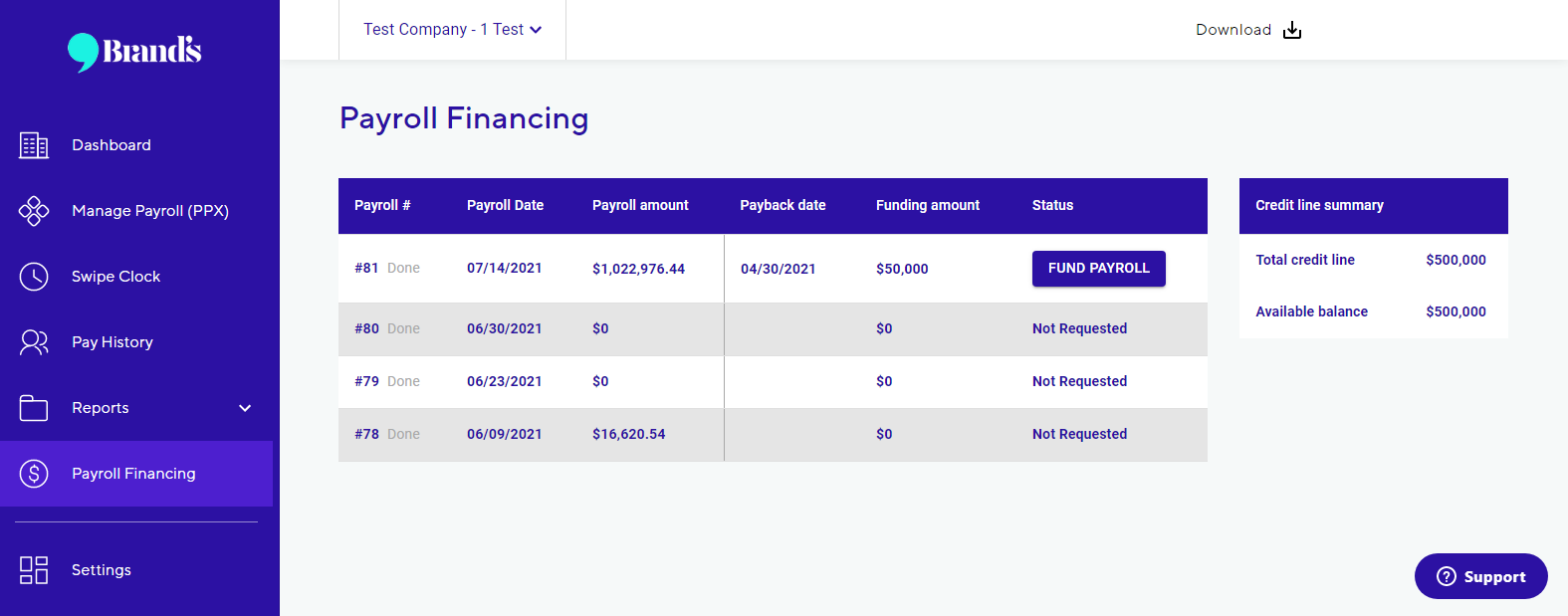Open the Support chat button
The width and height of the screenshot is (1568, 616).
coord(1481,576)
